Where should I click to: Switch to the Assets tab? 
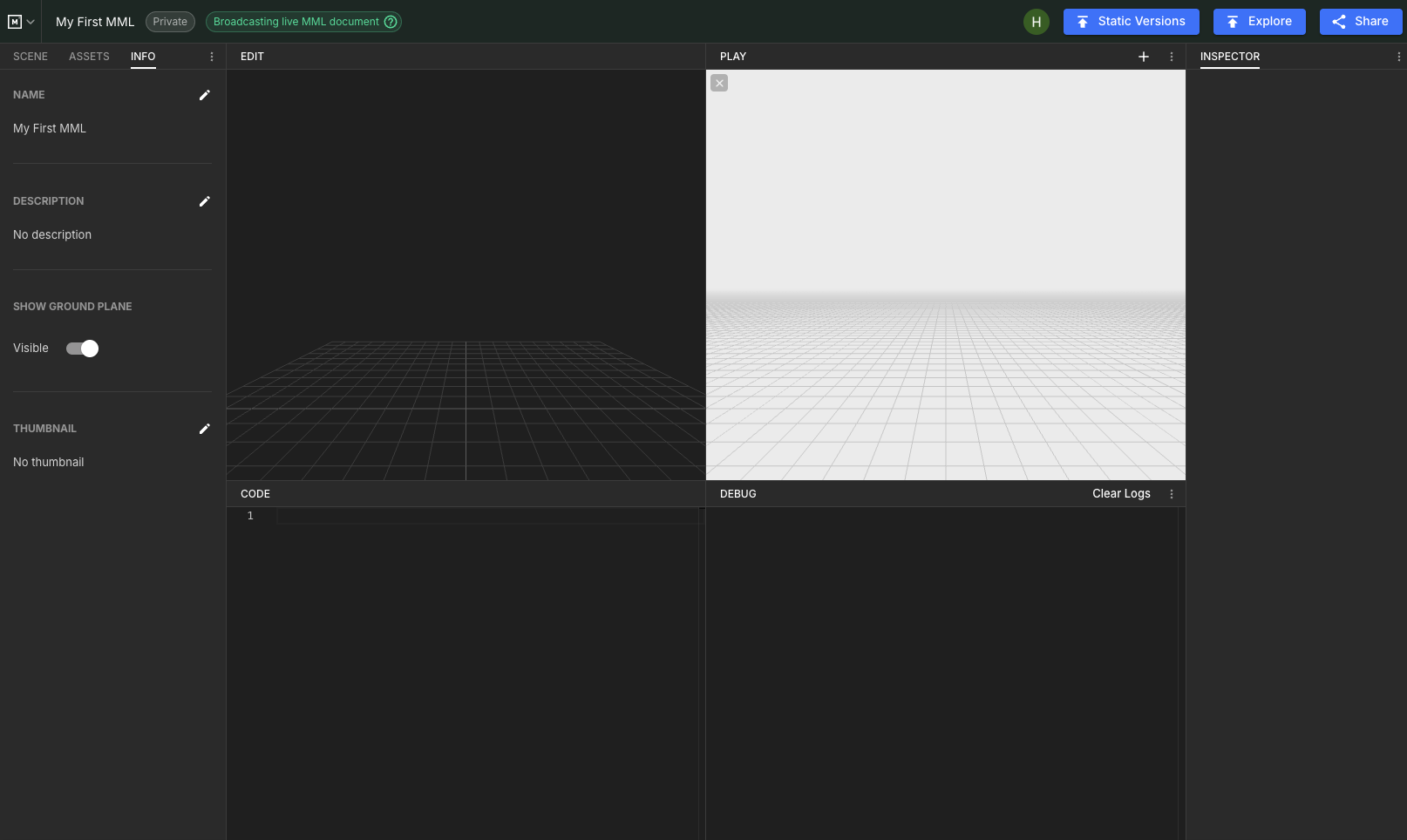point(89,57)
